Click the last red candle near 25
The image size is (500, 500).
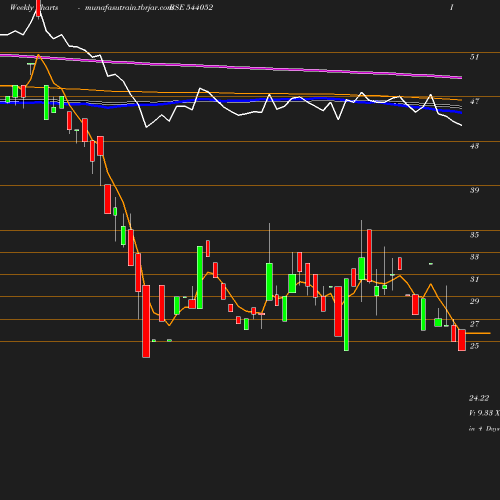coord(462,340)
